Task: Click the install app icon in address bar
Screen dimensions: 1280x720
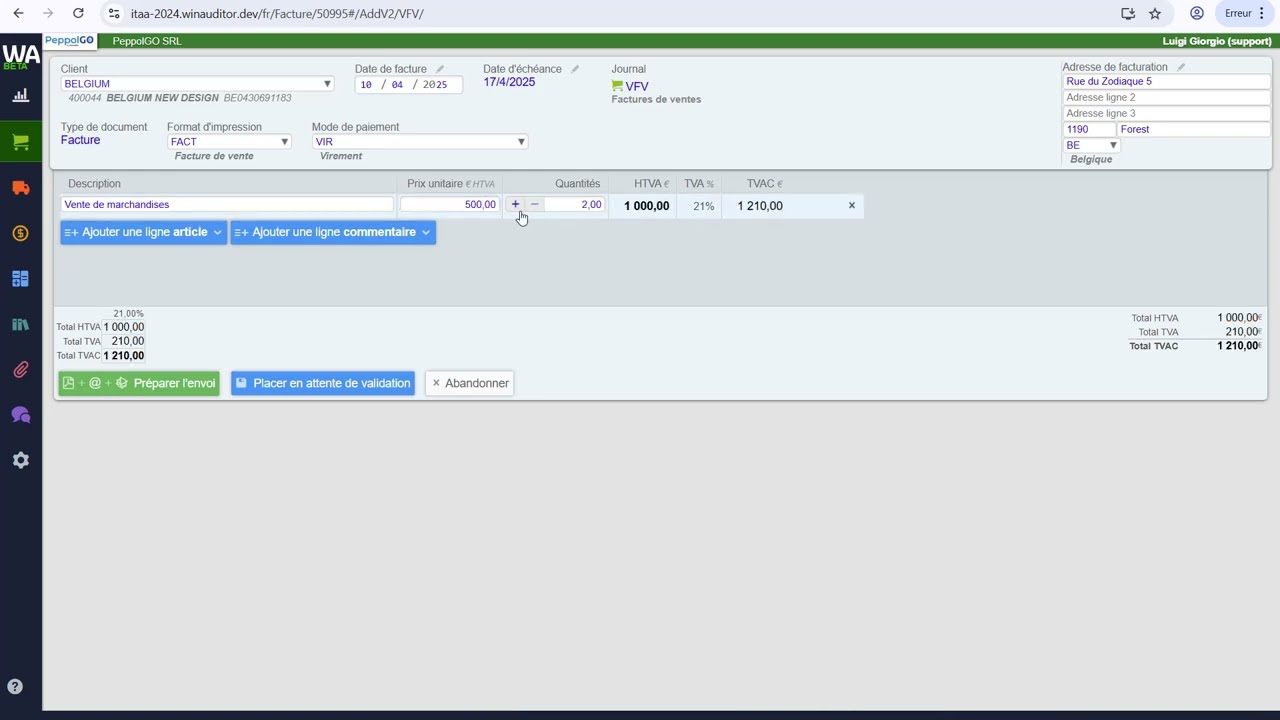Action: click(x=1128, y=13)
